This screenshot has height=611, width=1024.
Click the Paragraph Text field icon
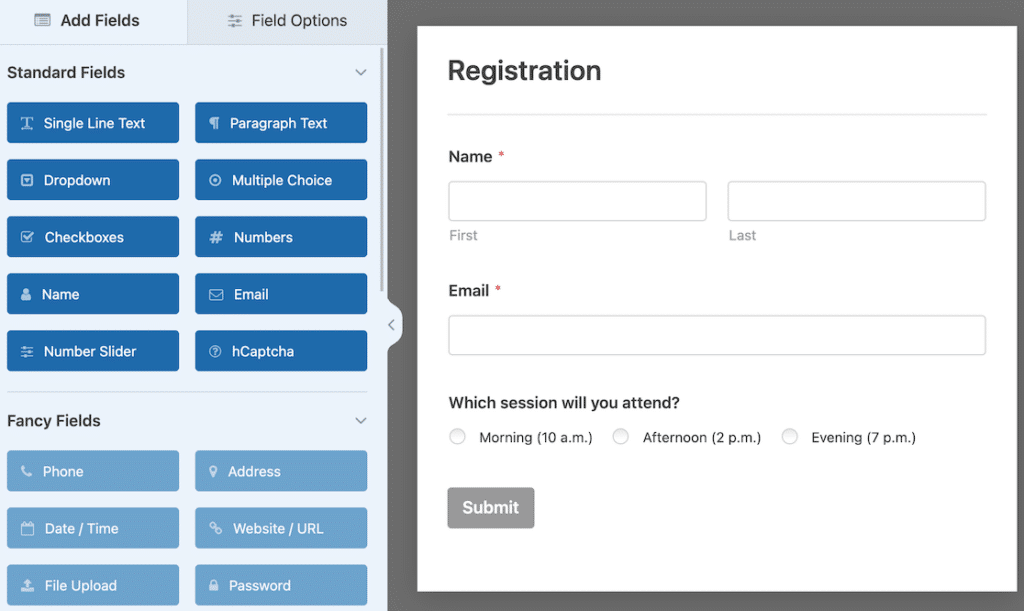pos(280,122)
